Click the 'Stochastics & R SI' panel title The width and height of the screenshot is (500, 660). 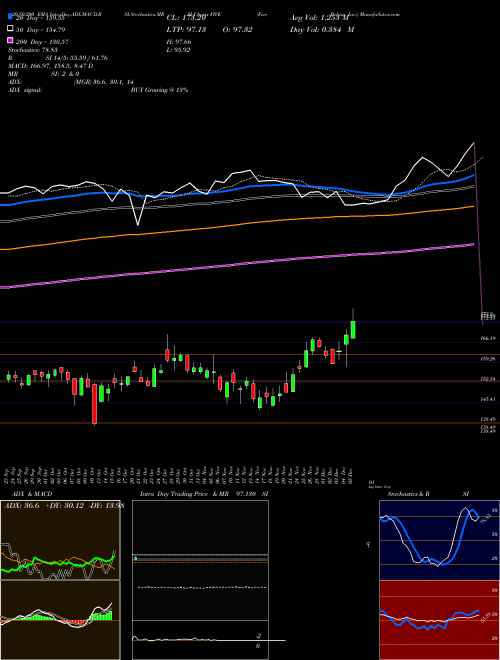point(428,494)
